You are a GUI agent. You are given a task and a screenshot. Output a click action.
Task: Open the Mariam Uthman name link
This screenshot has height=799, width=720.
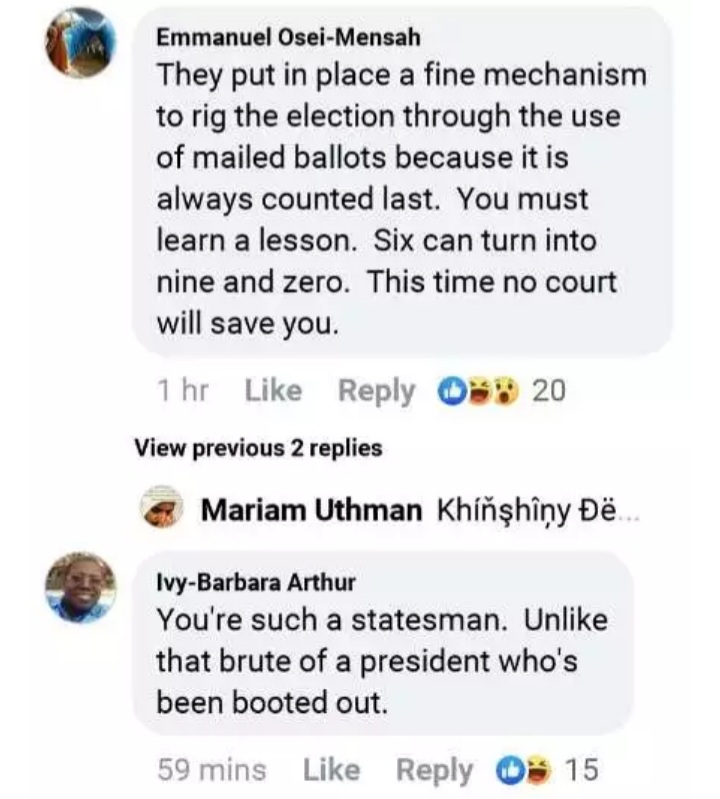click(x=311, y=510)
